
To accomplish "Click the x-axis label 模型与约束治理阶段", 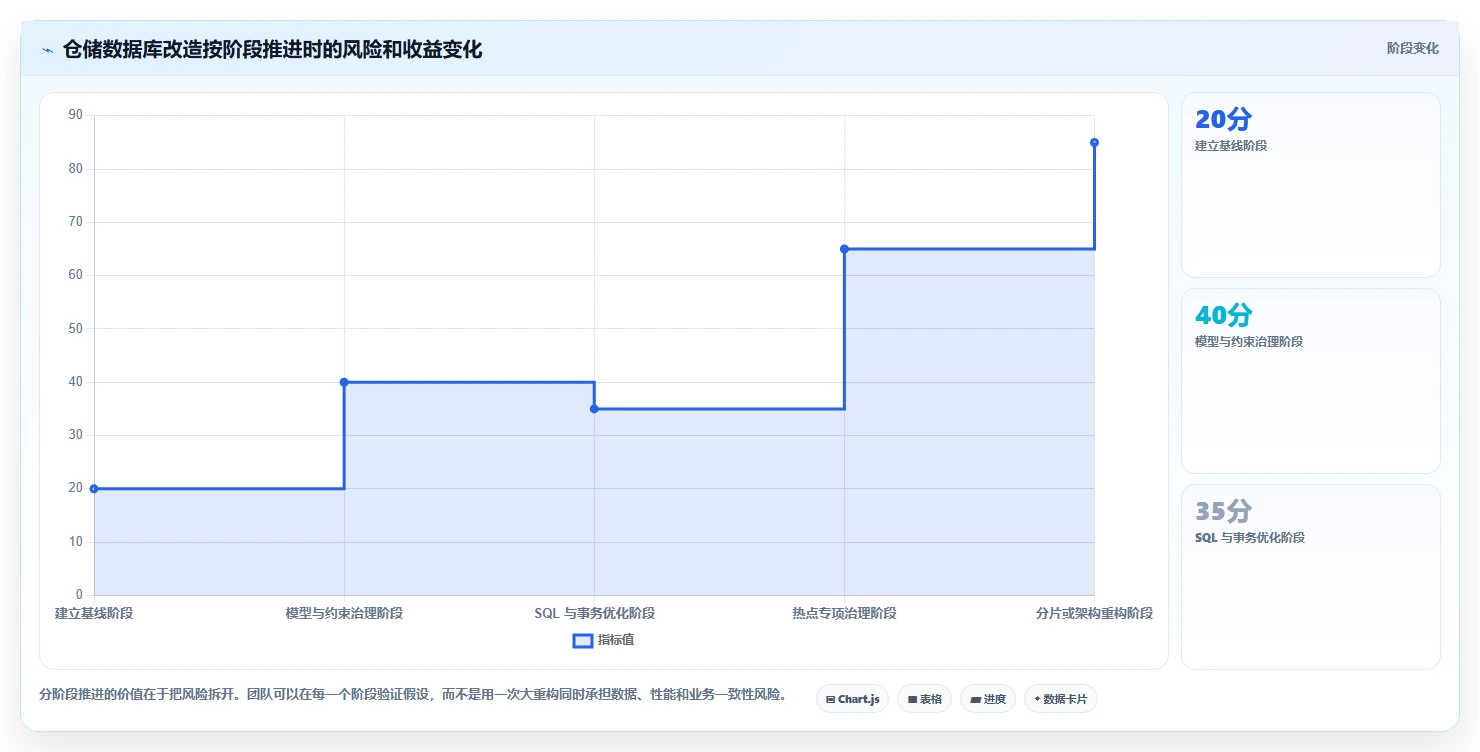I will (x=344, y=613).
